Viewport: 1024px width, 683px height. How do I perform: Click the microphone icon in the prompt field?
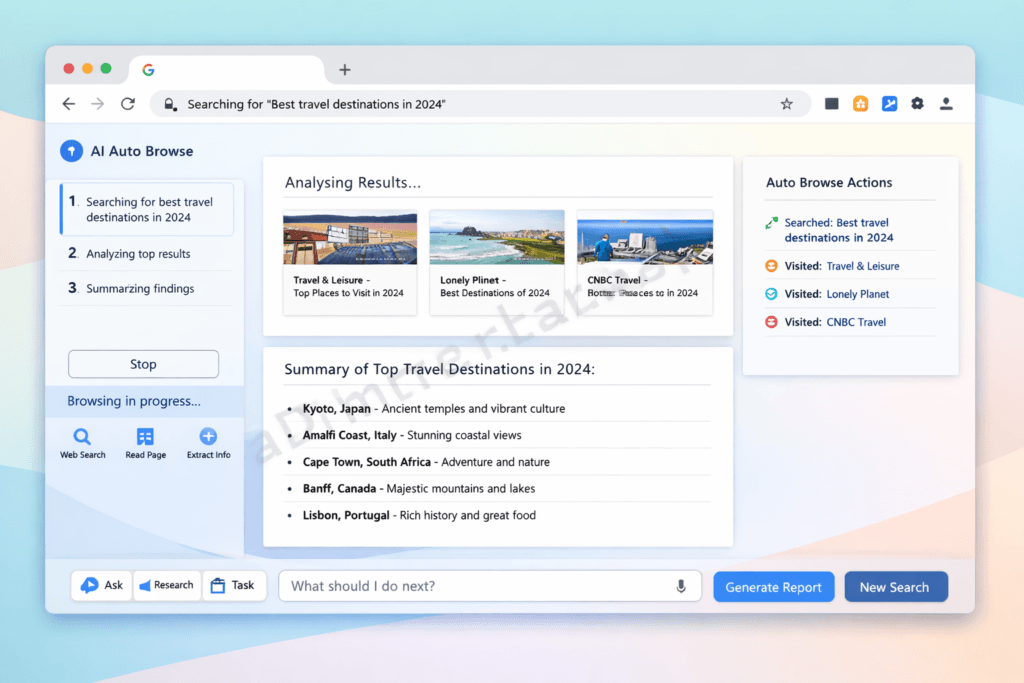[681, 586]
